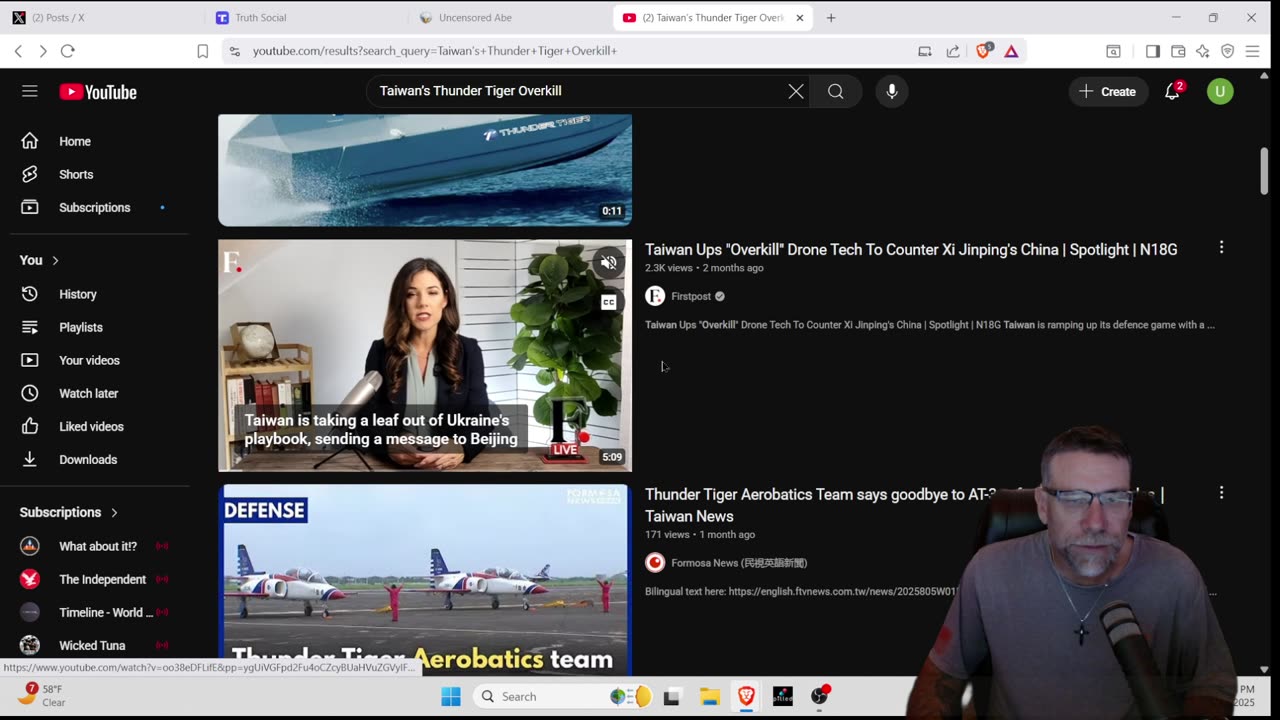Go to the YouTube logo home page
The height and width of the screenshot is (720, 1280).
[98, 92]
